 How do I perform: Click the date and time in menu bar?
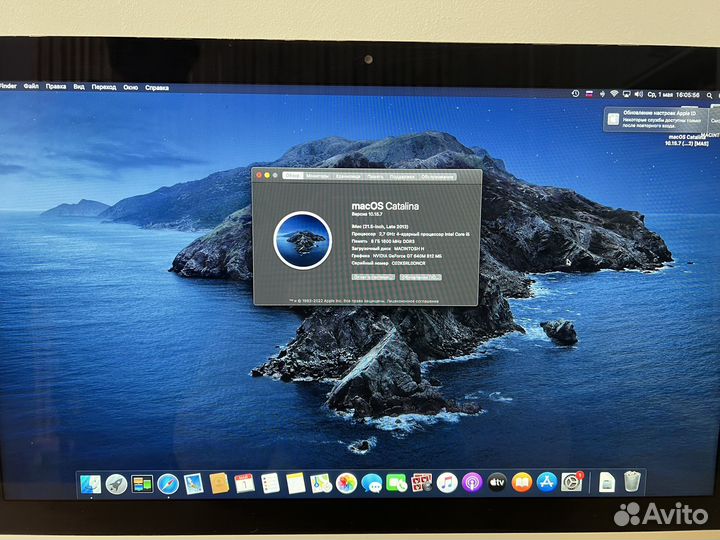[673, 95]
